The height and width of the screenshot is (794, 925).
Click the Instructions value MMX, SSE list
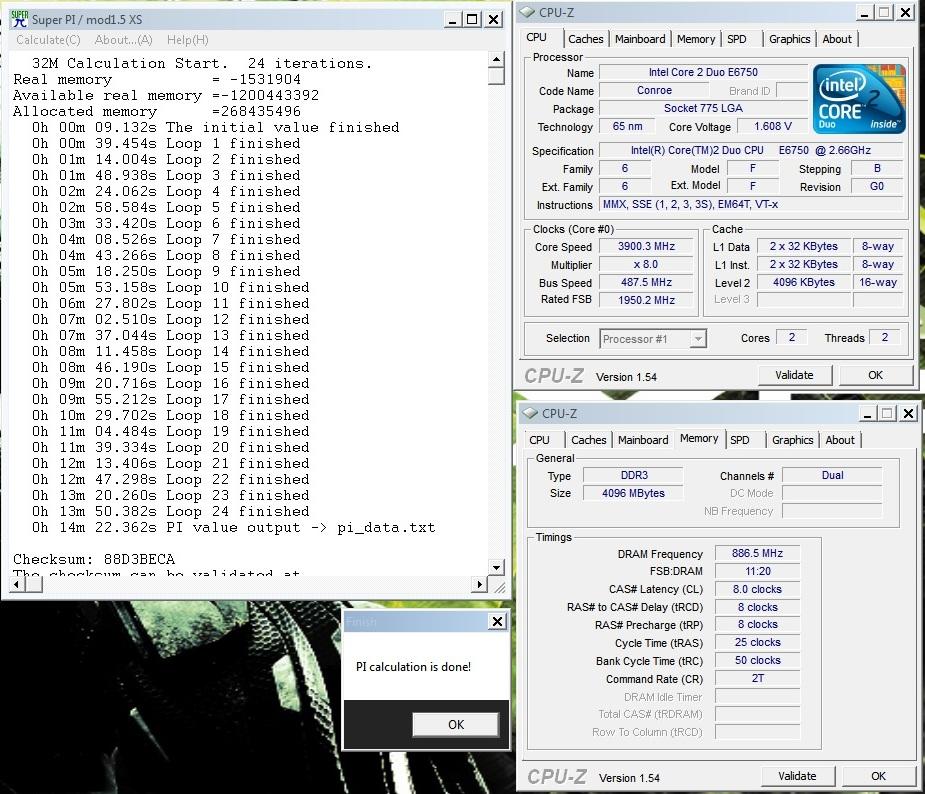tap(751, 205)
